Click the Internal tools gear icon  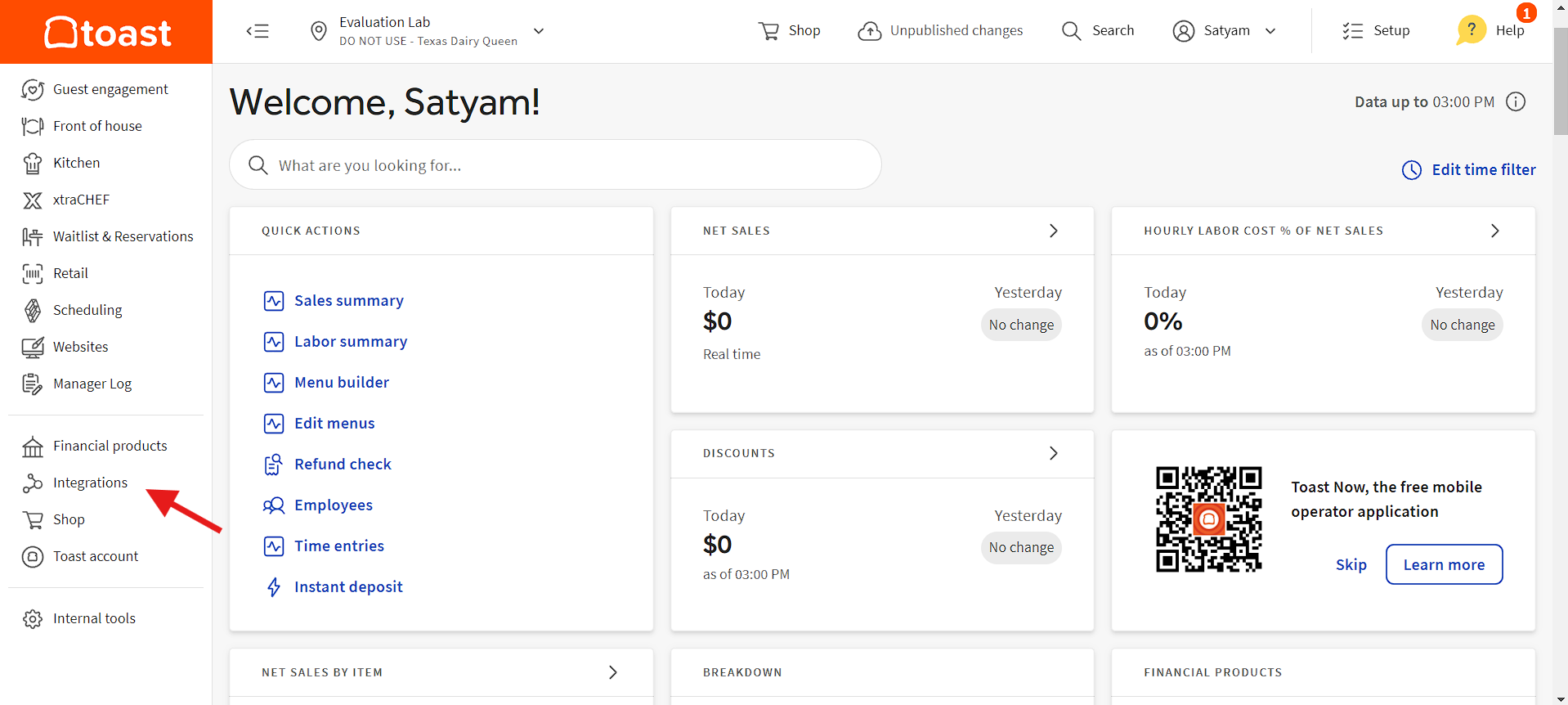pyautogui.click(x=33, y=618)
